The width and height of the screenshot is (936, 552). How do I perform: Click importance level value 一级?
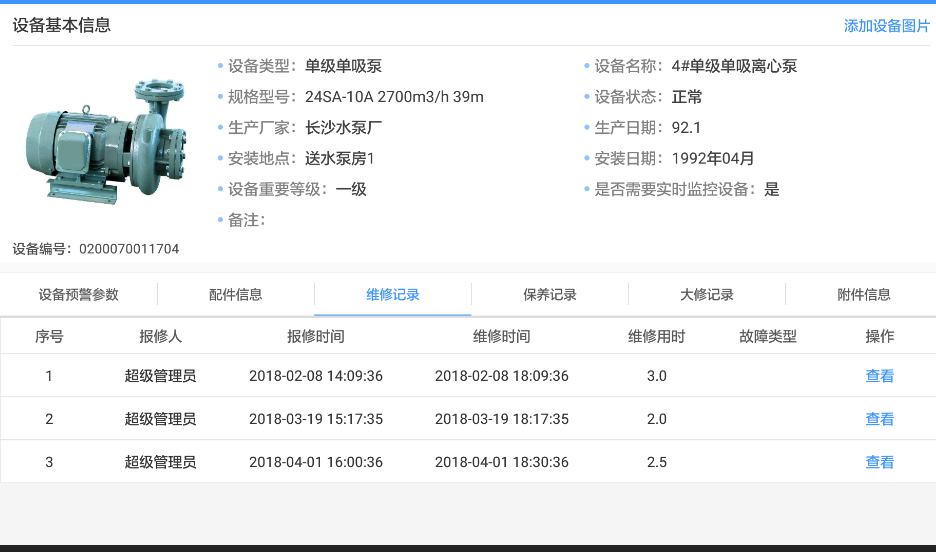[351, 190]
